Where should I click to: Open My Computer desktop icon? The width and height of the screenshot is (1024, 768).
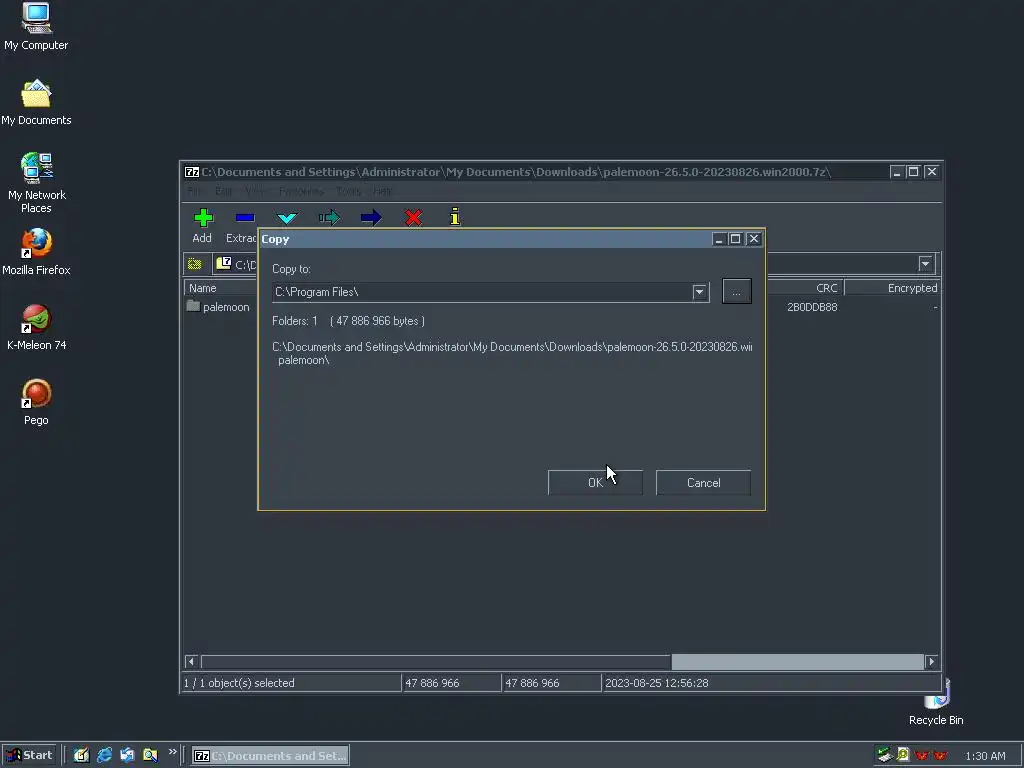click(x=36, y=27)
